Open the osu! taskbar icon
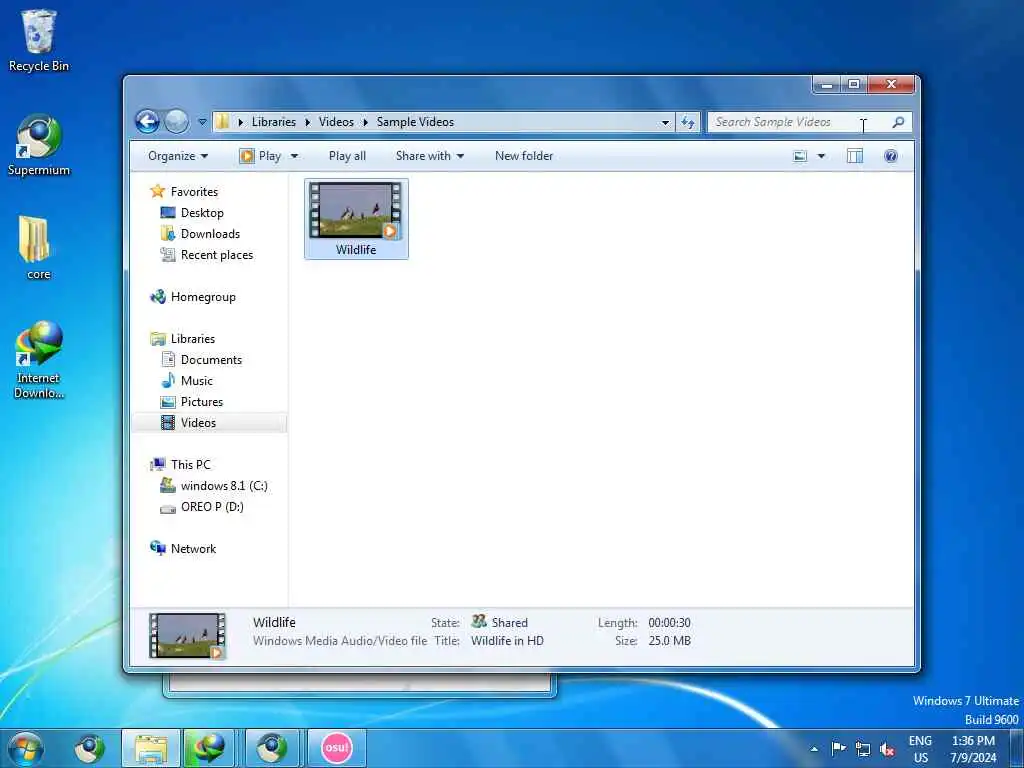This screenshot has height=768, width=1024. point(337,748)
